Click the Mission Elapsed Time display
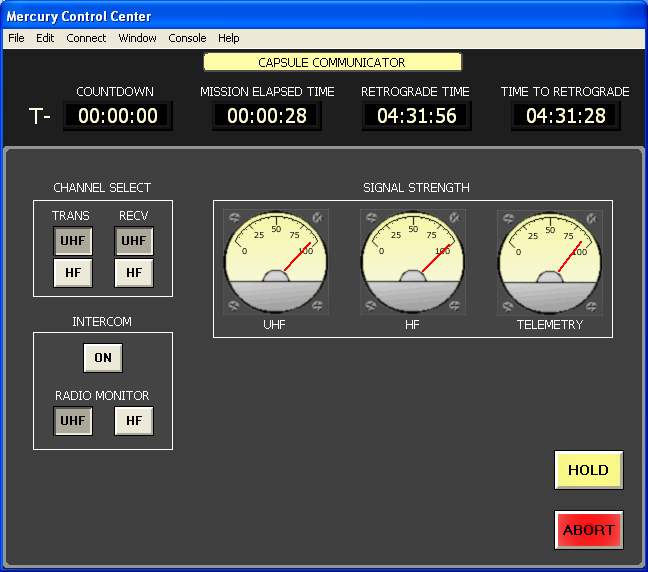 click(x=266, y=116)
